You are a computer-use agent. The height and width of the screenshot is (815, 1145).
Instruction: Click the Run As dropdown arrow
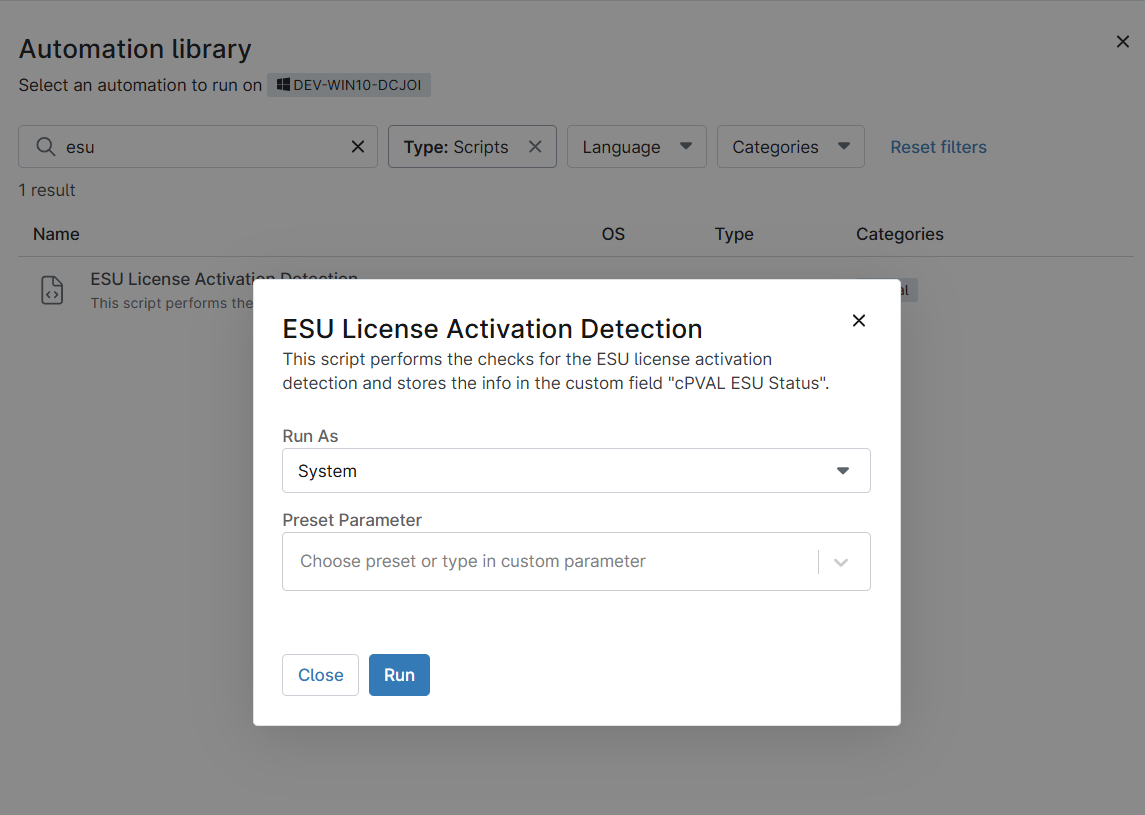[x=842, y=471]
